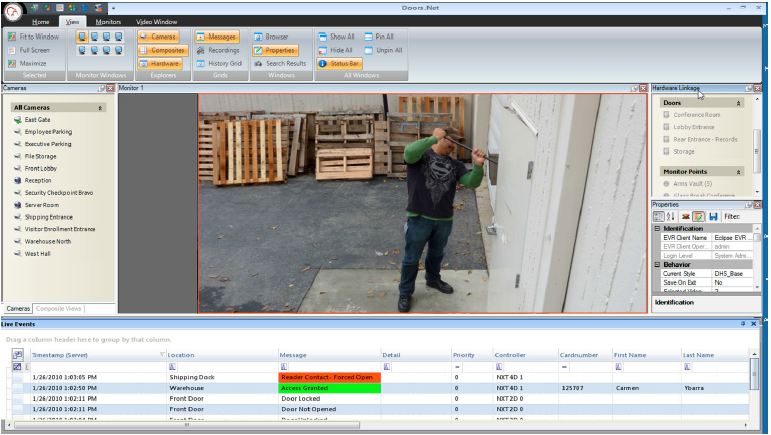Collapse the Identification property section
Image resolution: width=771 pixels, height=435 pixels.
tap(657, 229)
